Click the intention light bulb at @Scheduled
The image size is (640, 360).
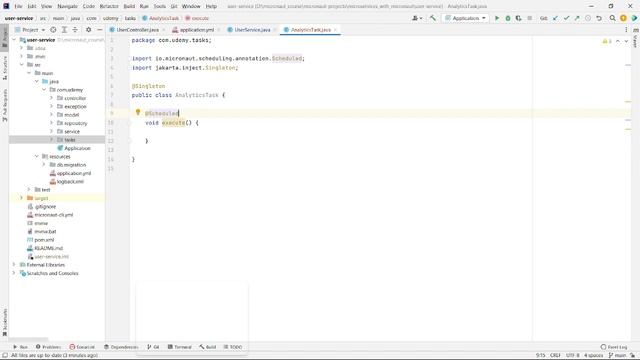click(138, 112)
